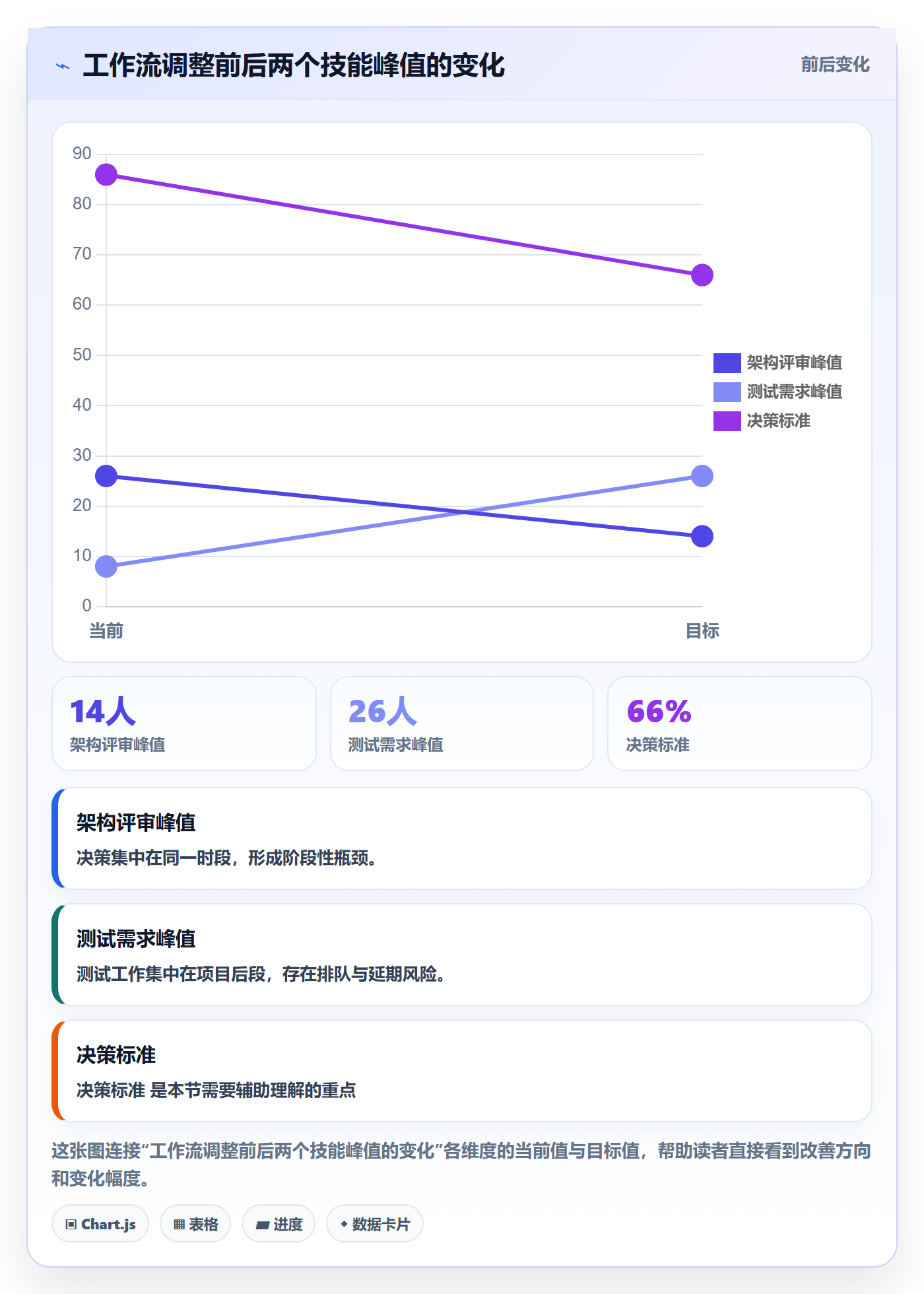
Task: Click the 测试需求峰值 description card heading
Action: point(136,939)
